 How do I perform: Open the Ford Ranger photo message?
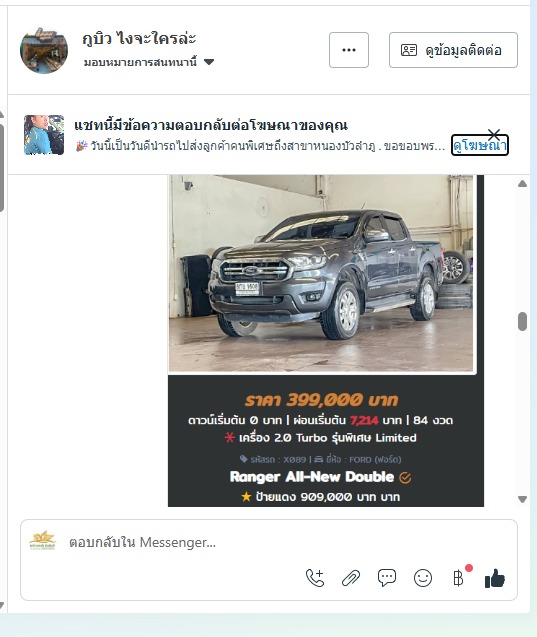tap(321, 273)
